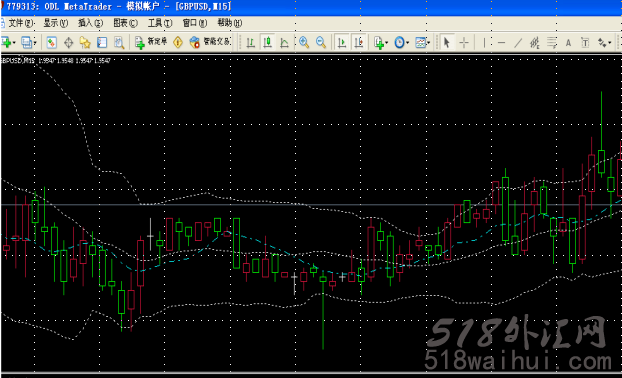Expand the templates dropdown arrow
Image resolution: width=622 pixels, height=378 pixels.
coord(429,42)
